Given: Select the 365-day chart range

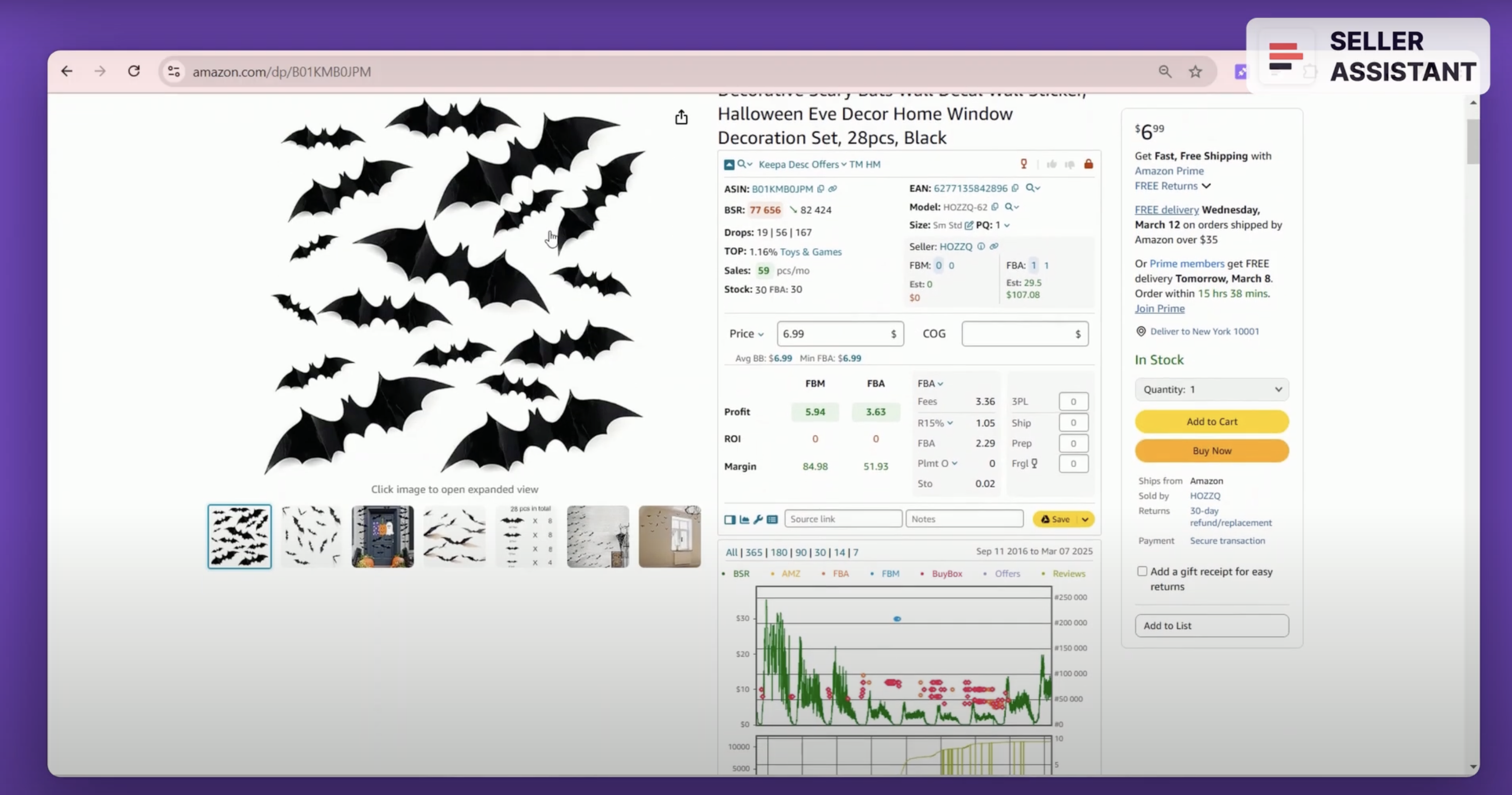Looking at the screenshot, I should click(x=753, y=552).
